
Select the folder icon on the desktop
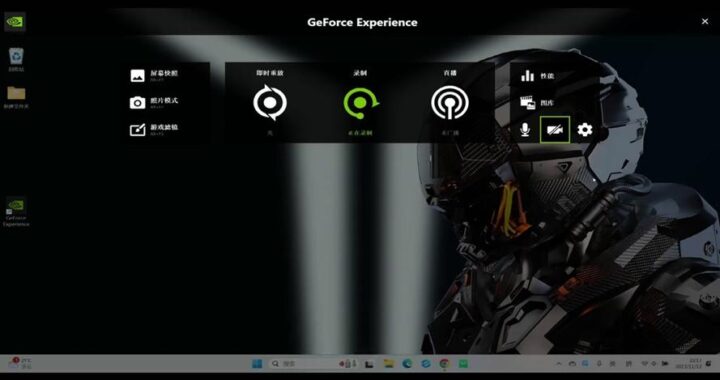click(x=16, y=96)
